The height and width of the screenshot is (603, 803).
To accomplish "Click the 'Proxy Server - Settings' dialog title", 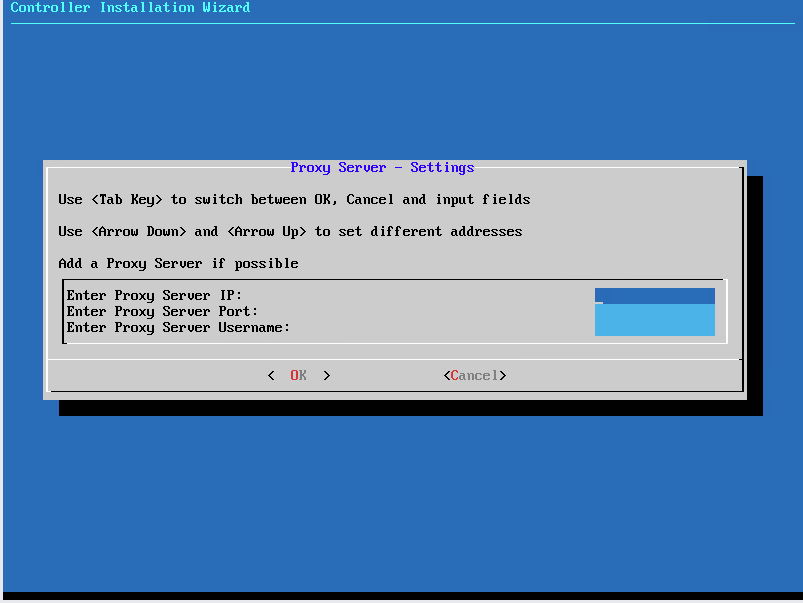I will click(382, 168).
